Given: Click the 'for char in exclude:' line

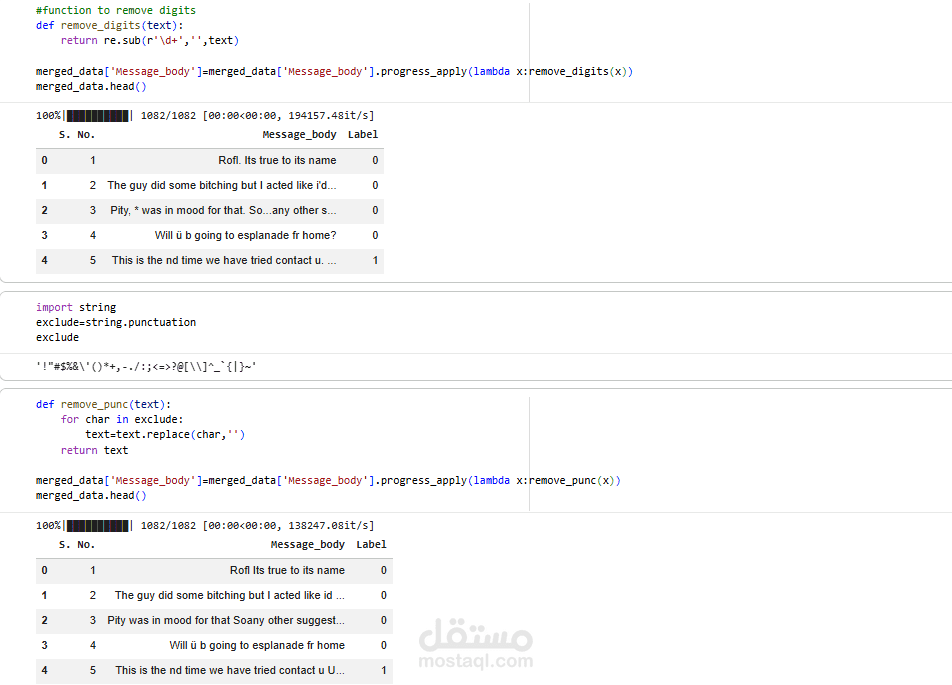Looking at the screenshot, I should coord(121,420).
